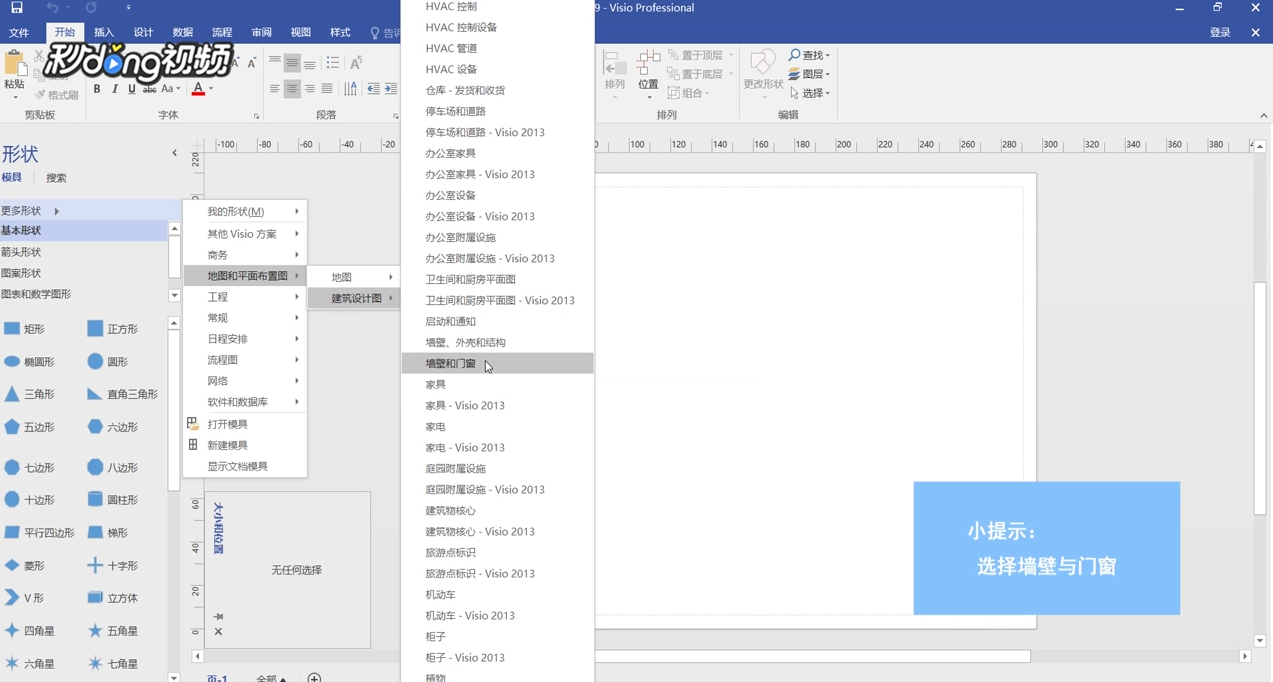This screenshot has width=1273, height=682.
Task: Click the Find (查找) magnifier icon
Action: coord(795,55)
